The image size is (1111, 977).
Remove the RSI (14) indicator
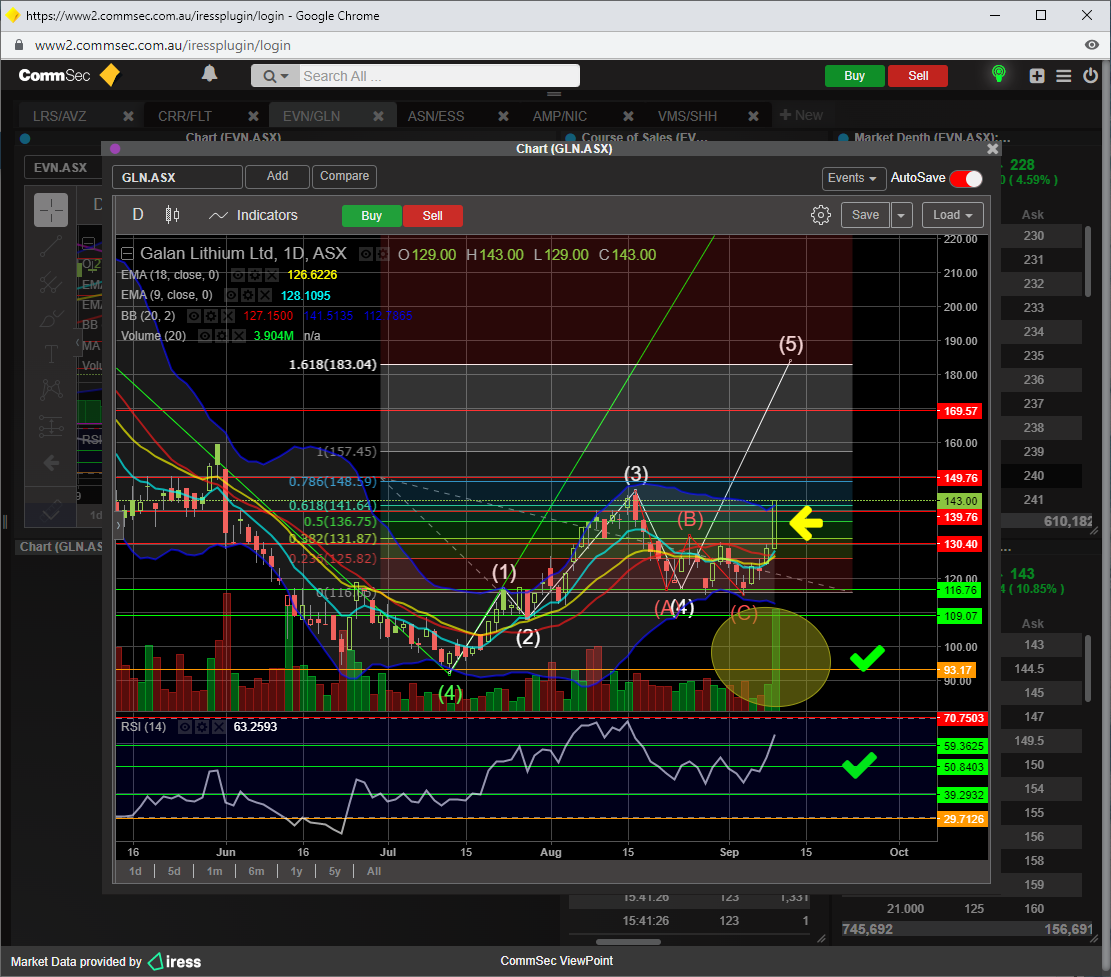point(218,727)
